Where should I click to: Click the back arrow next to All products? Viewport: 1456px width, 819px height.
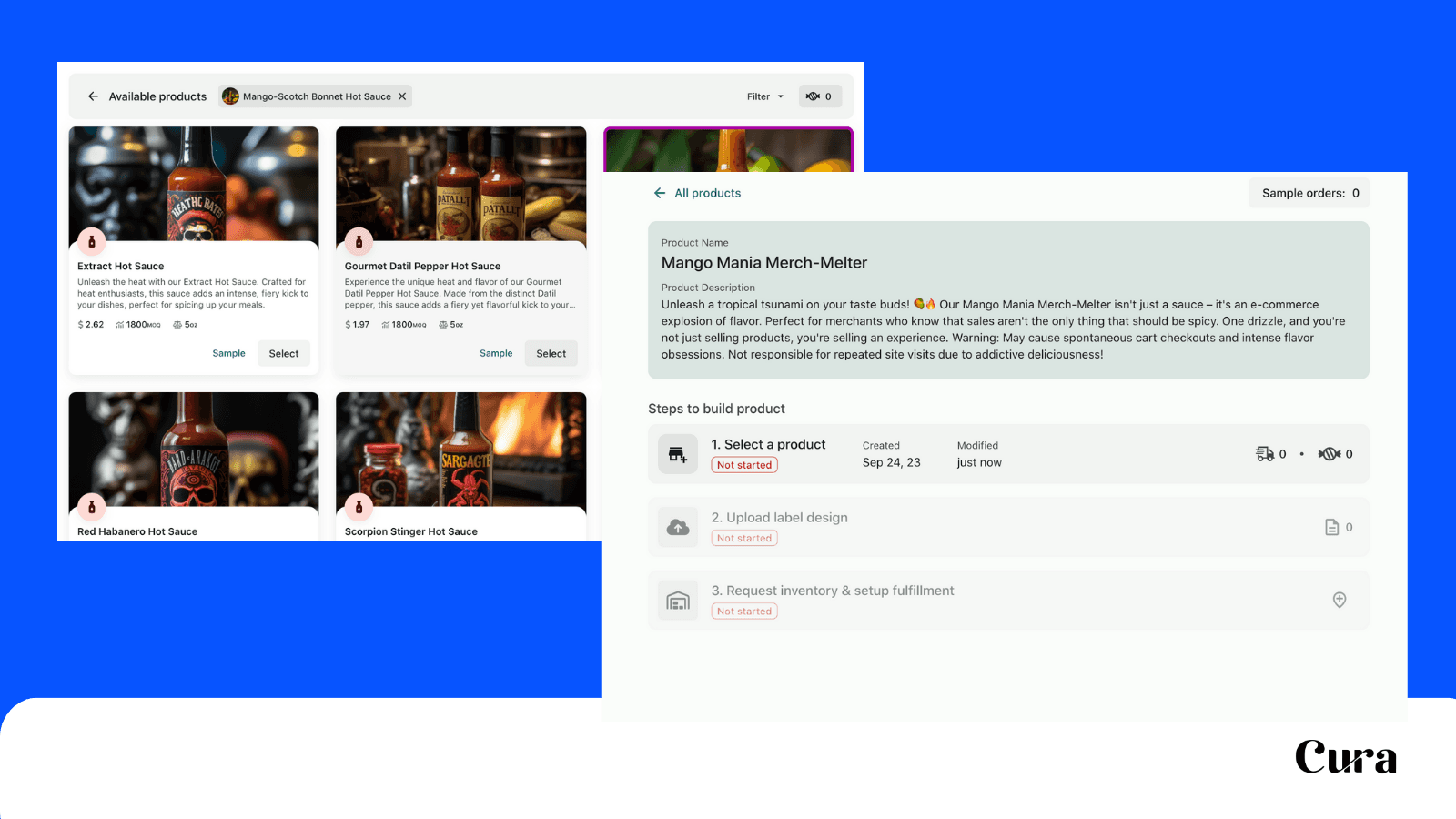coord(659,193)
